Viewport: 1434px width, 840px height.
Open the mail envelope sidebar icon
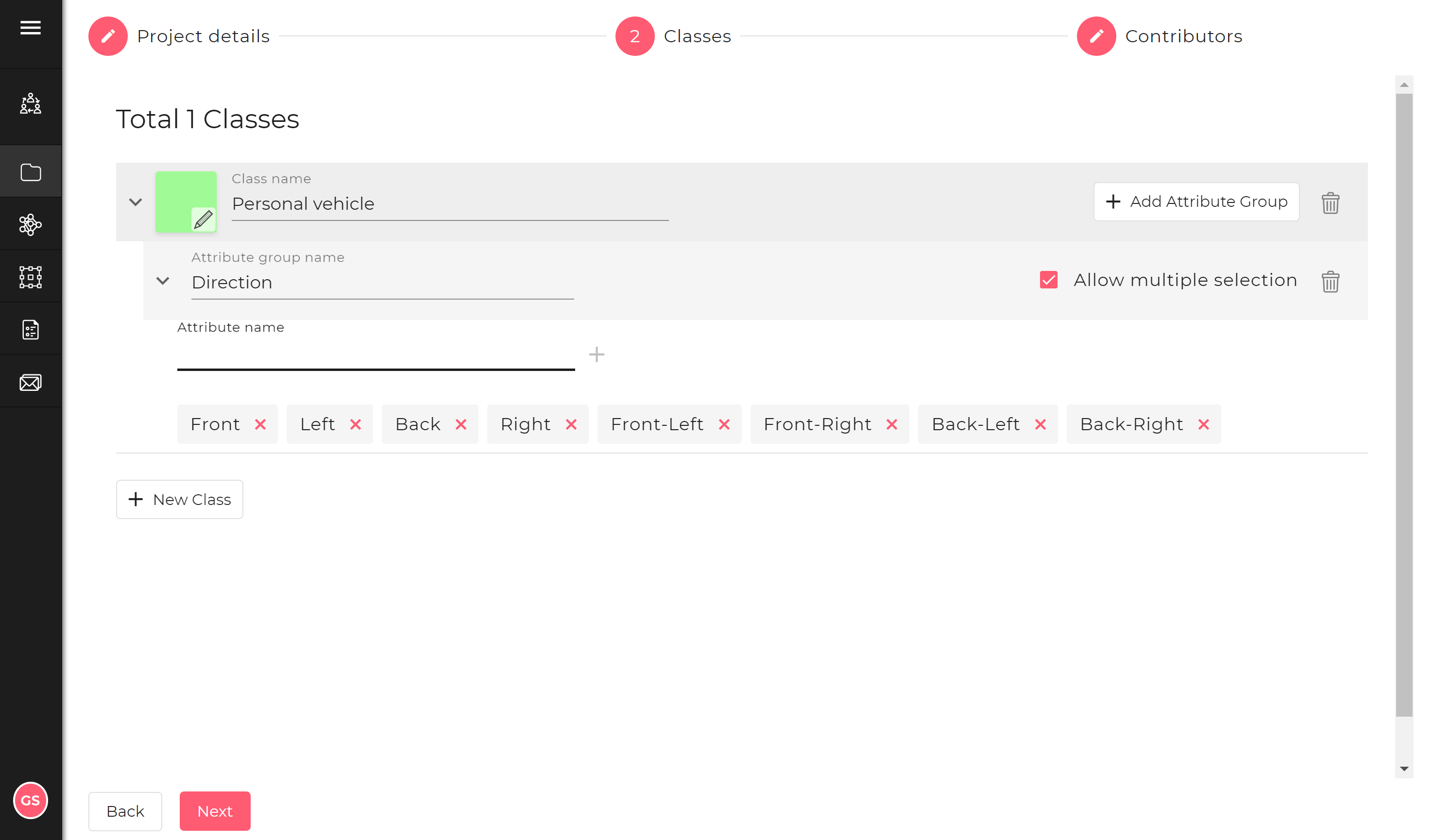point(30,382)
